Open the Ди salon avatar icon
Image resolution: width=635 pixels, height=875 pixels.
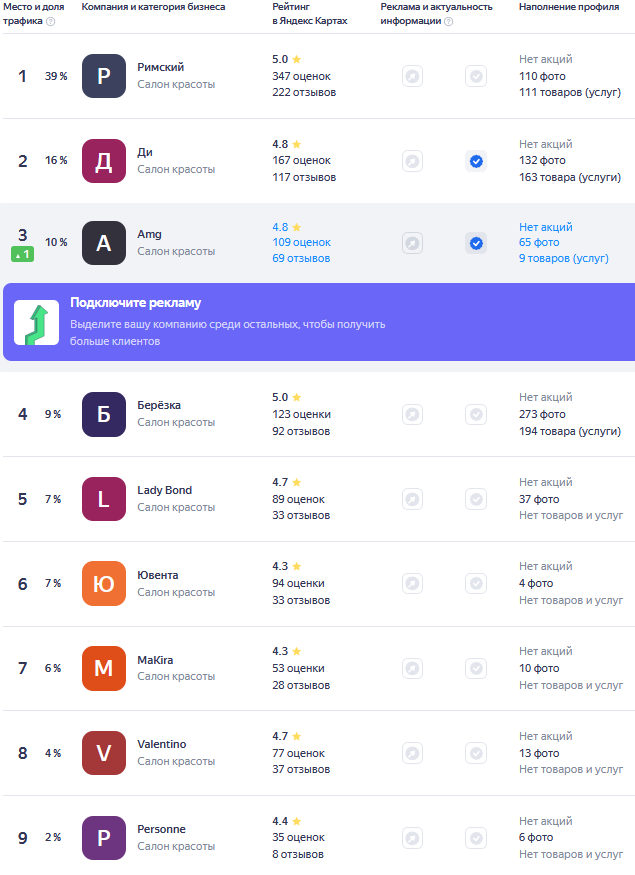[x=104, y=161]
